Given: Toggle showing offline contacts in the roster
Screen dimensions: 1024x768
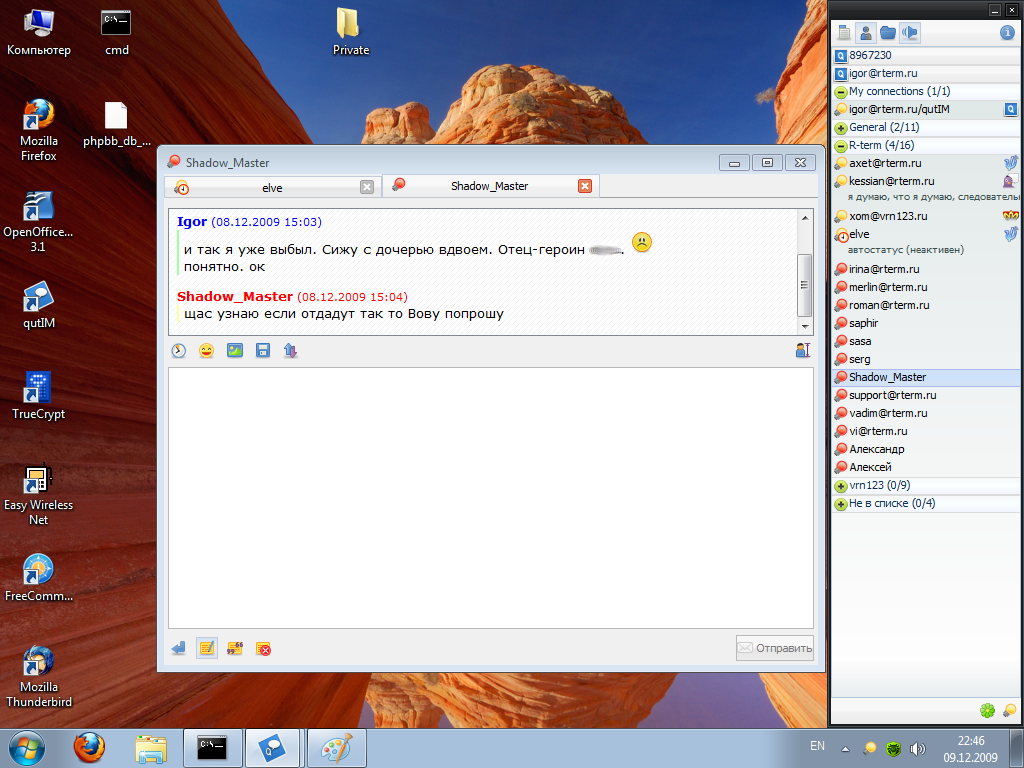Looking at the screenshot, I should [866, 32].
